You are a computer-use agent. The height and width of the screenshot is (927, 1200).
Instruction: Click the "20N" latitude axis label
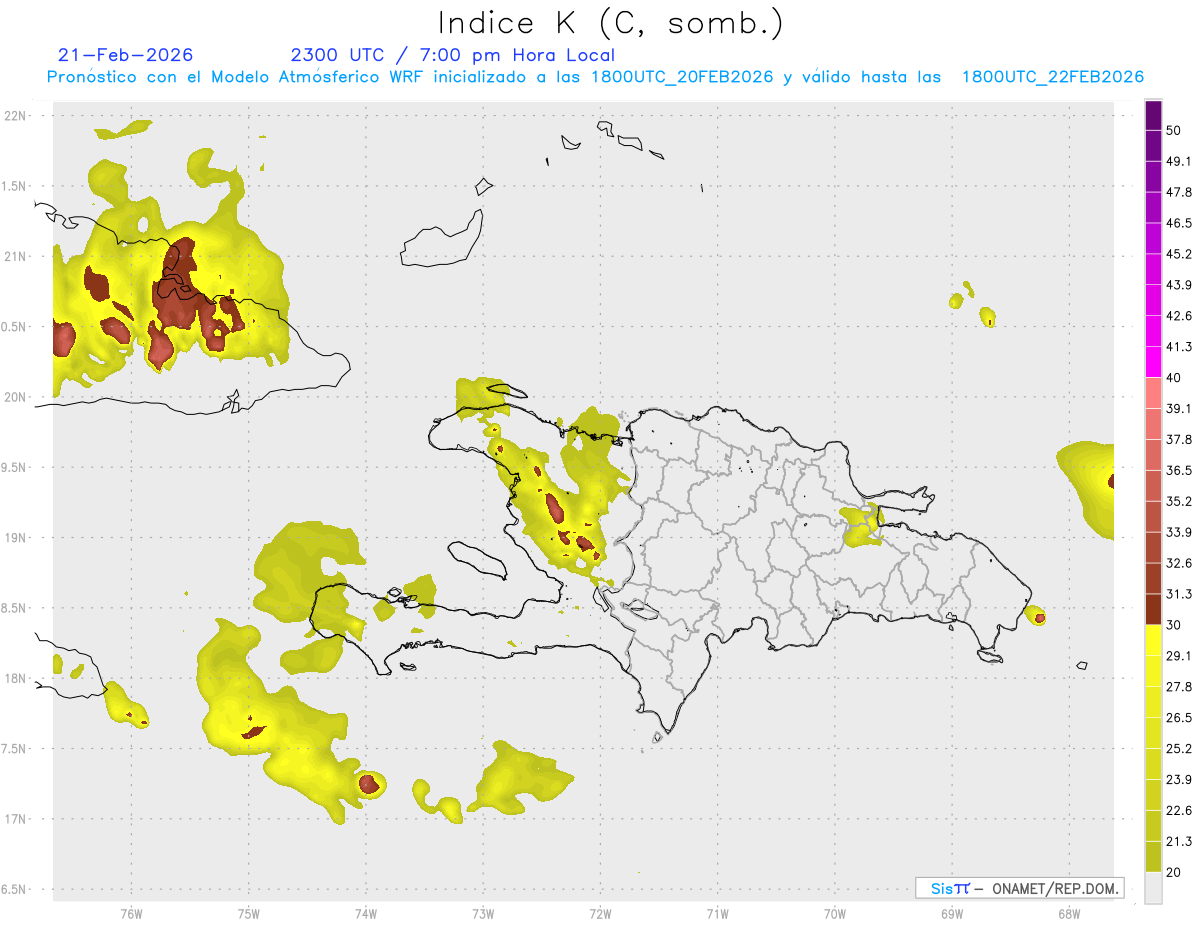[16, 397]
